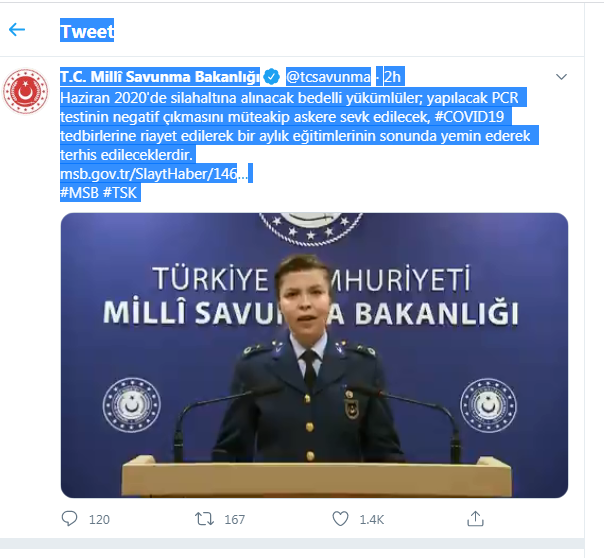Image resolution: width=604 pixels, height=558 pixels.
Task: Click the #TSK hashtag
Action: (x=120, y=194)
